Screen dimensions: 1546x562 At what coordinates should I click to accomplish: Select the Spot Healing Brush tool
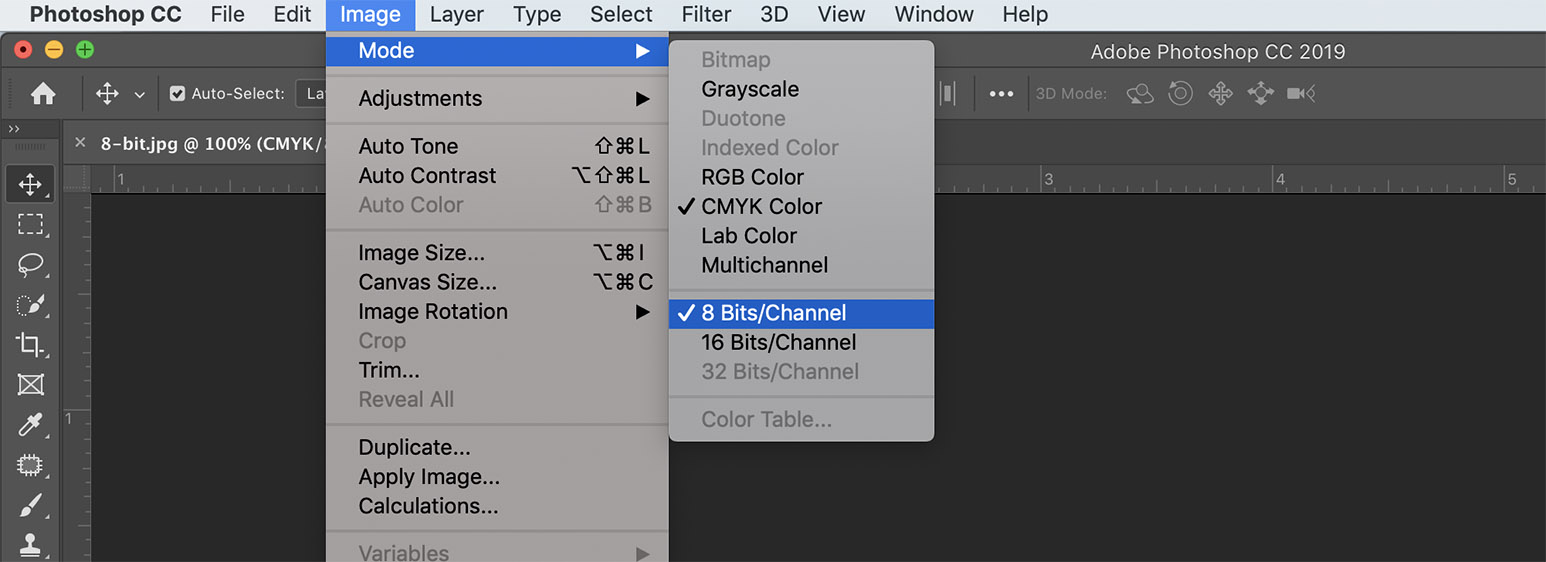coord(30,465)
